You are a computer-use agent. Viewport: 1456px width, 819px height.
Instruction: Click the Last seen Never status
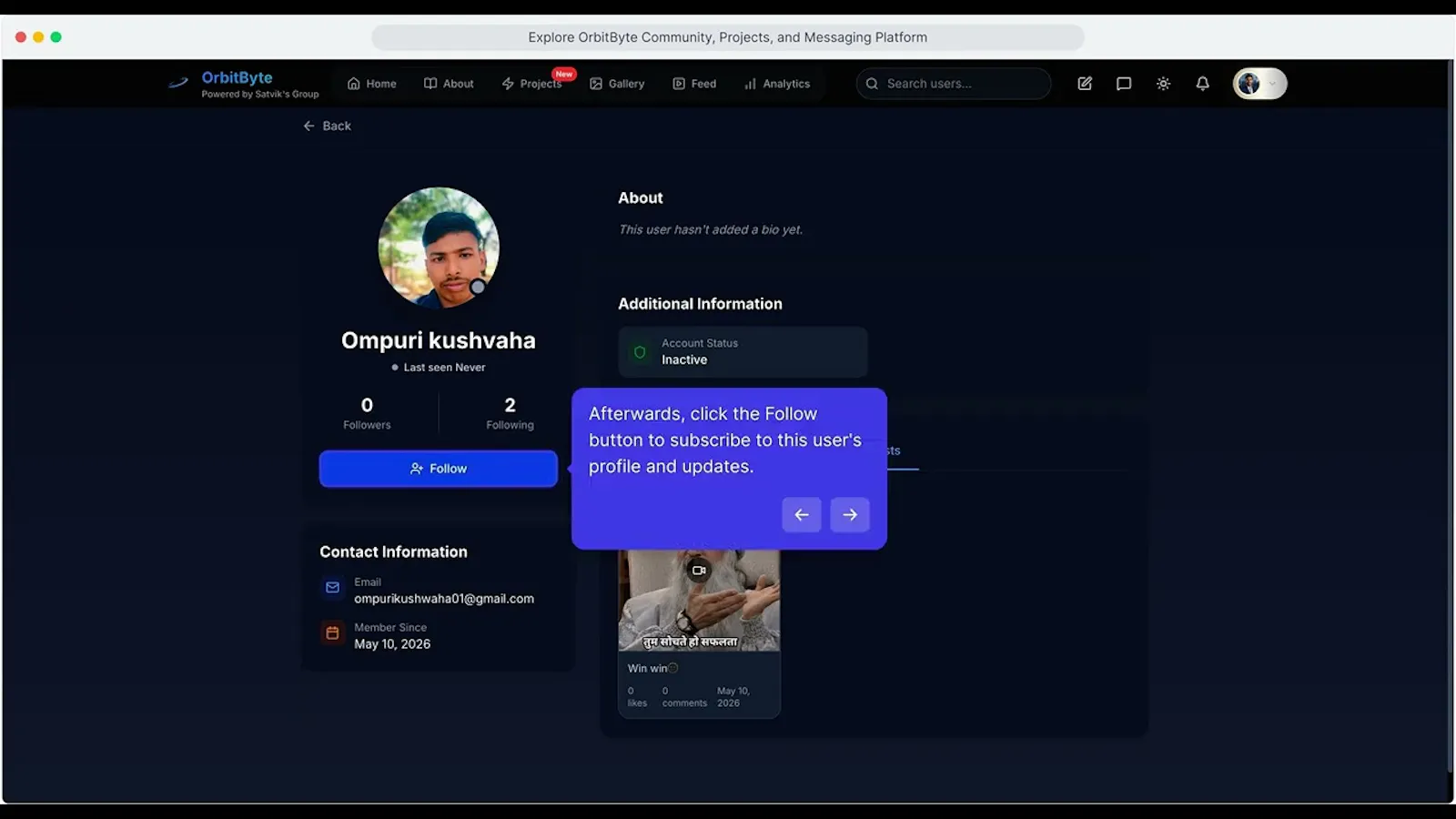(x=439, y=368)
